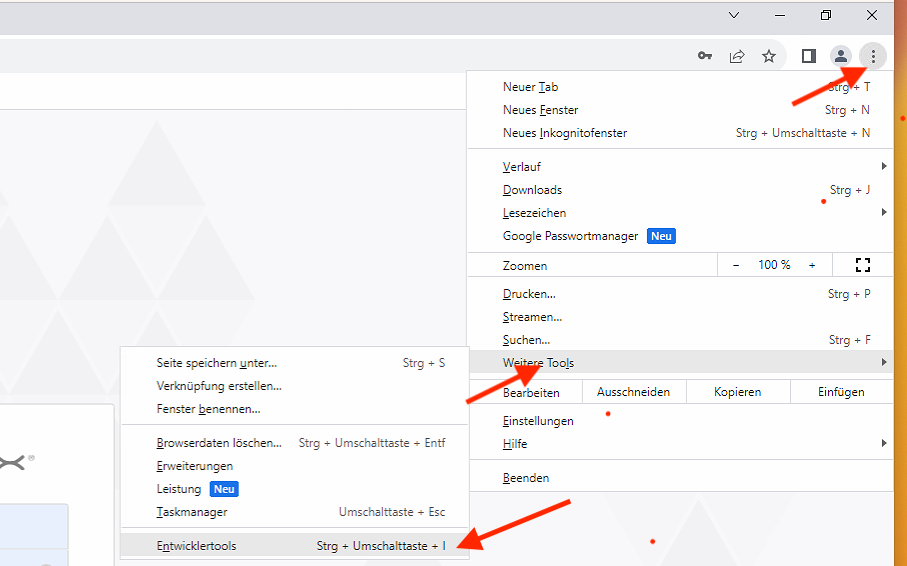Select Browserdaten löschen entry

(219, 443)
